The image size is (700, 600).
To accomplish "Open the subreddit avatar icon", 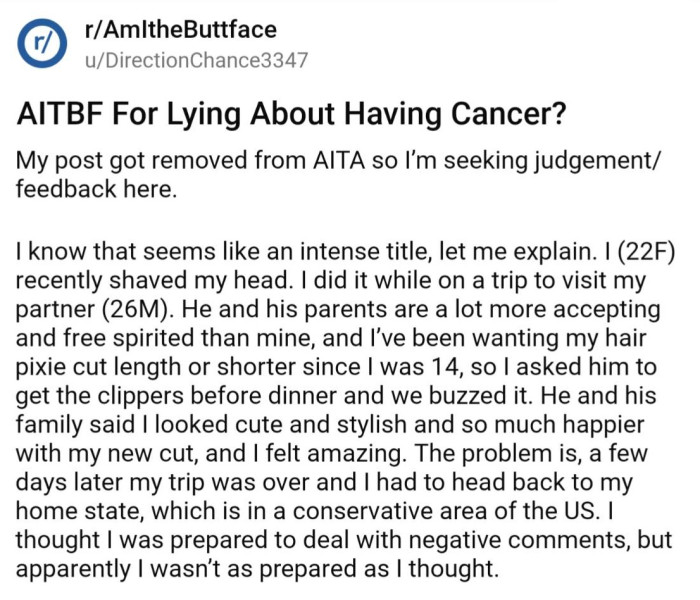I will pos(42,43).
